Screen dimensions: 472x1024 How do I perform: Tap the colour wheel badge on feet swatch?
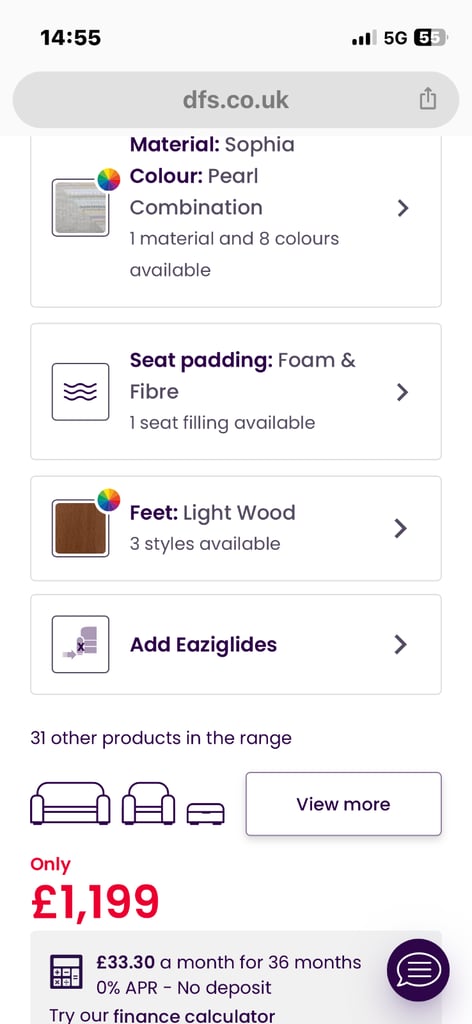[109, 500]
